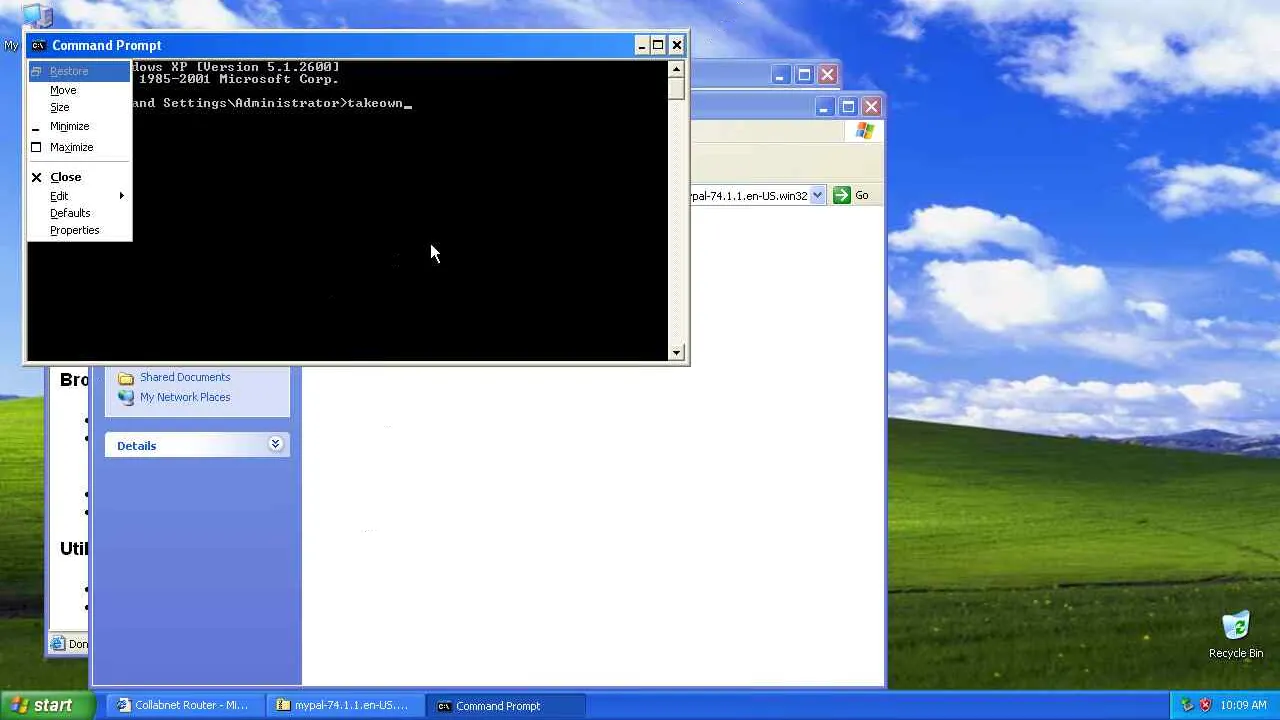Click the Go button in Explorer
1280x720 pixels.
click(851, 195)
